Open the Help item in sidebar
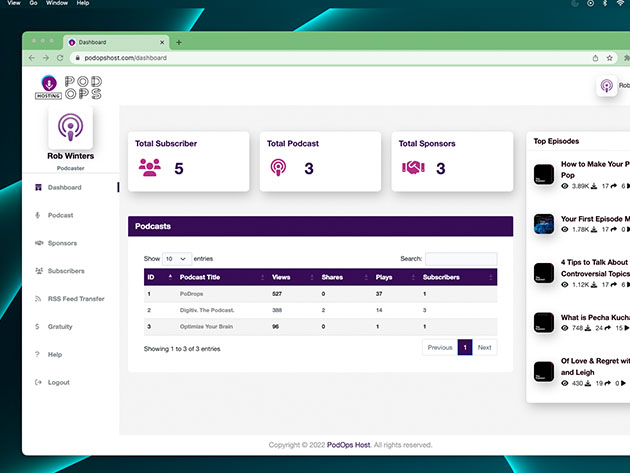Viewport: 630px width, 473px height. 54,355
